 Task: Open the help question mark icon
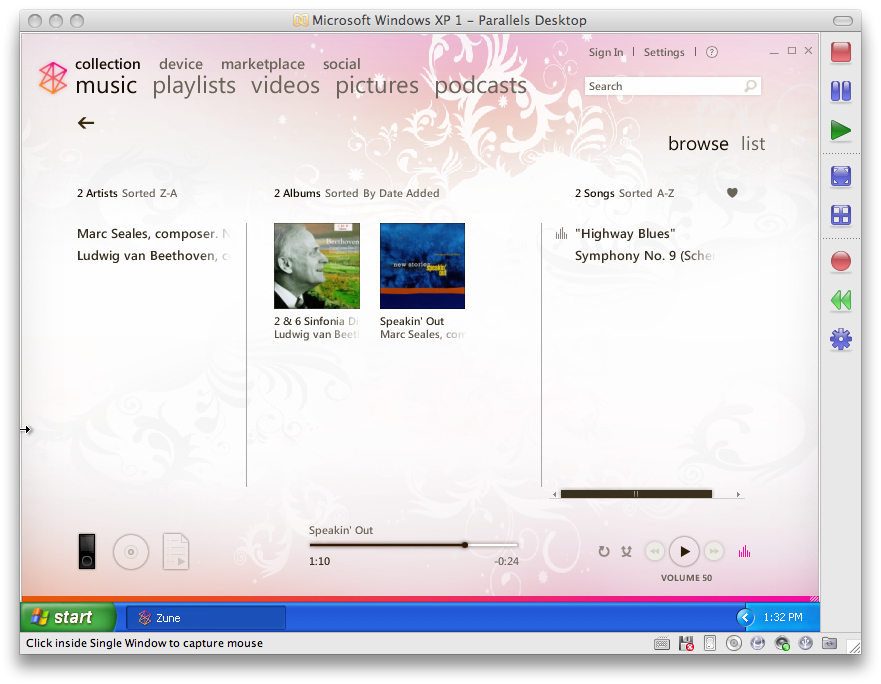click(711, 52)
